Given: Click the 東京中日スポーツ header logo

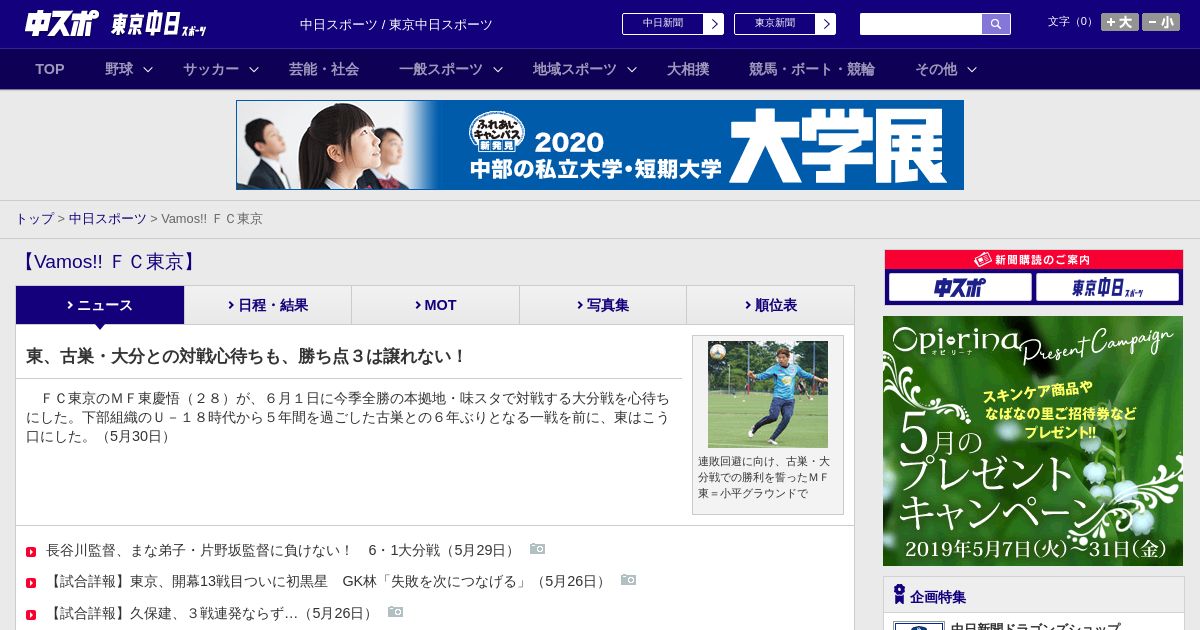Looking at the screenshot, I should (159, 24).
